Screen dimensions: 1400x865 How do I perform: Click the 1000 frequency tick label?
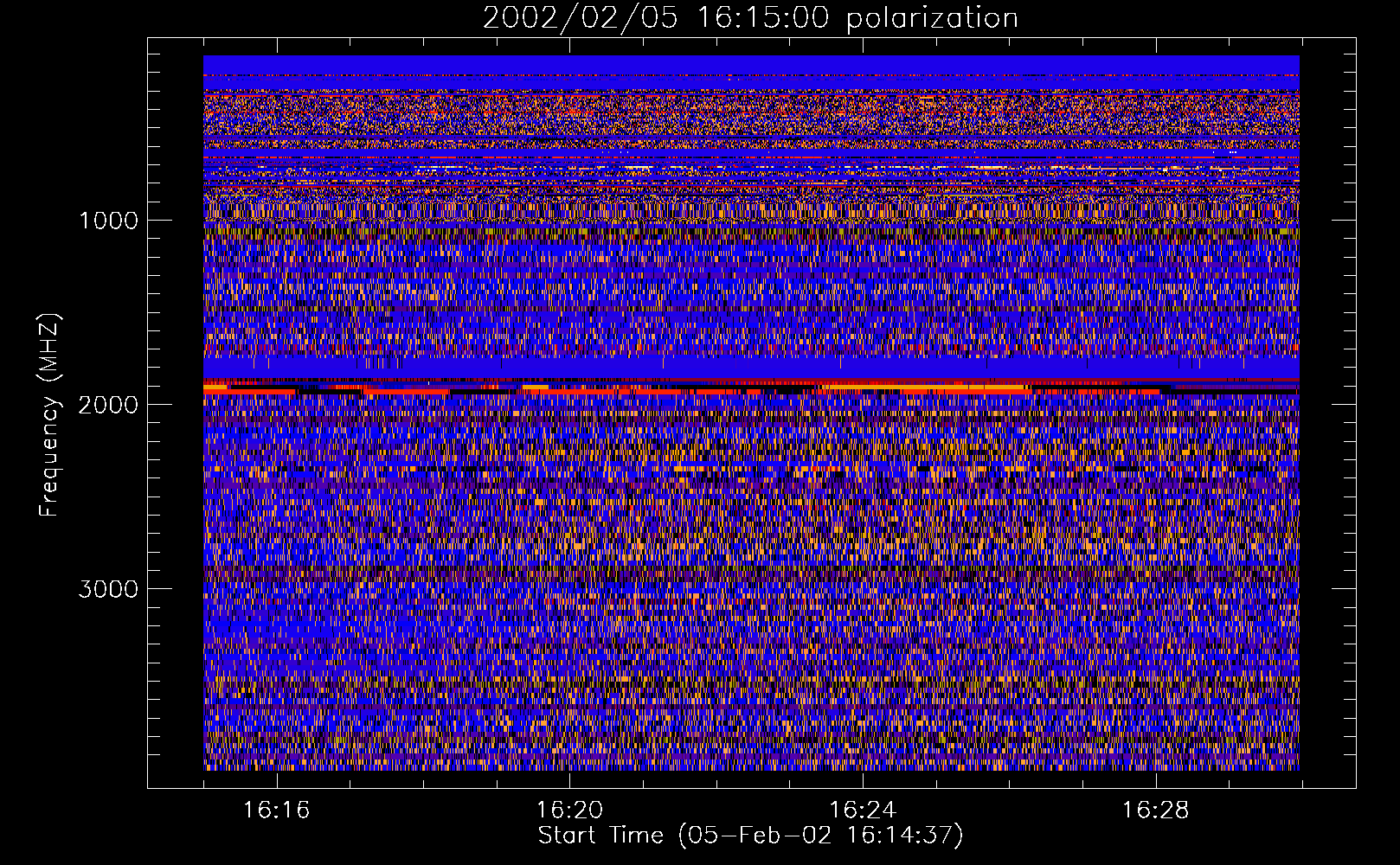108,221
